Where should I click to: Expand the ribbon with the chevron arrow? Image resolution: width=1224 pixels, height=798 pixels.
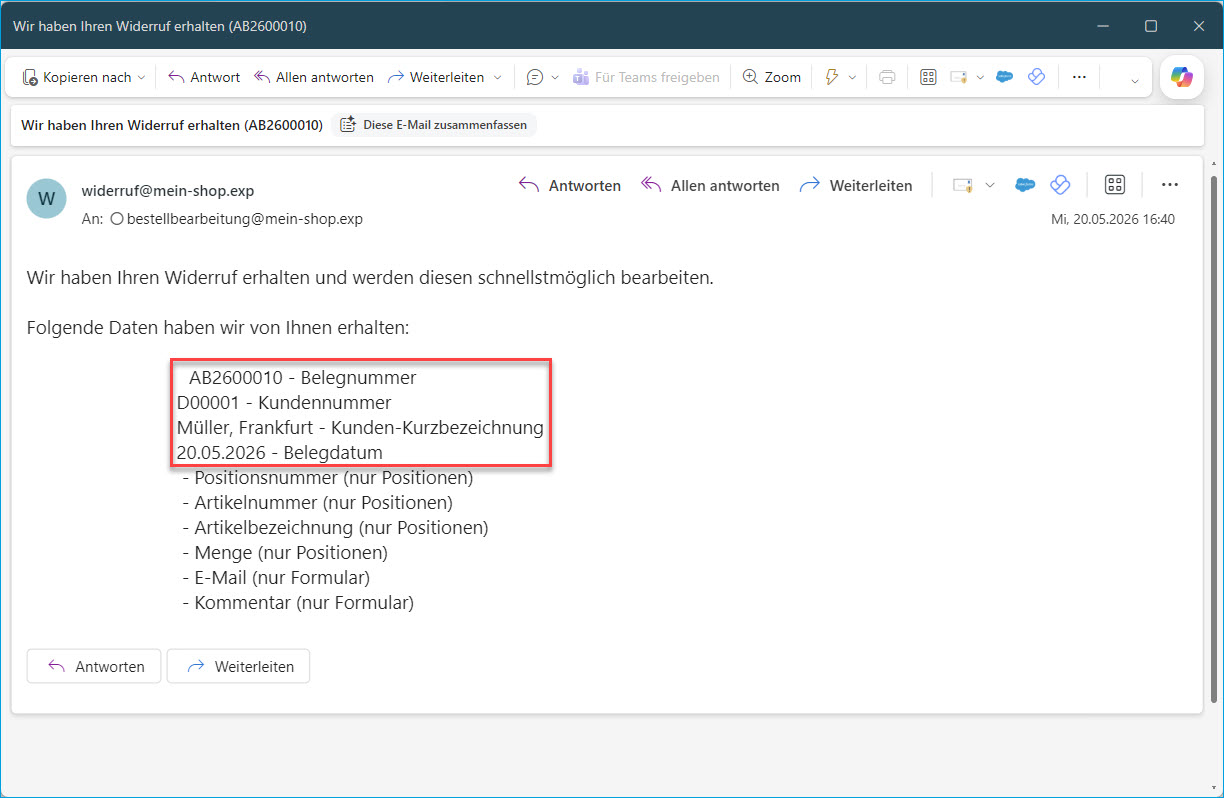coord(1135,79)
